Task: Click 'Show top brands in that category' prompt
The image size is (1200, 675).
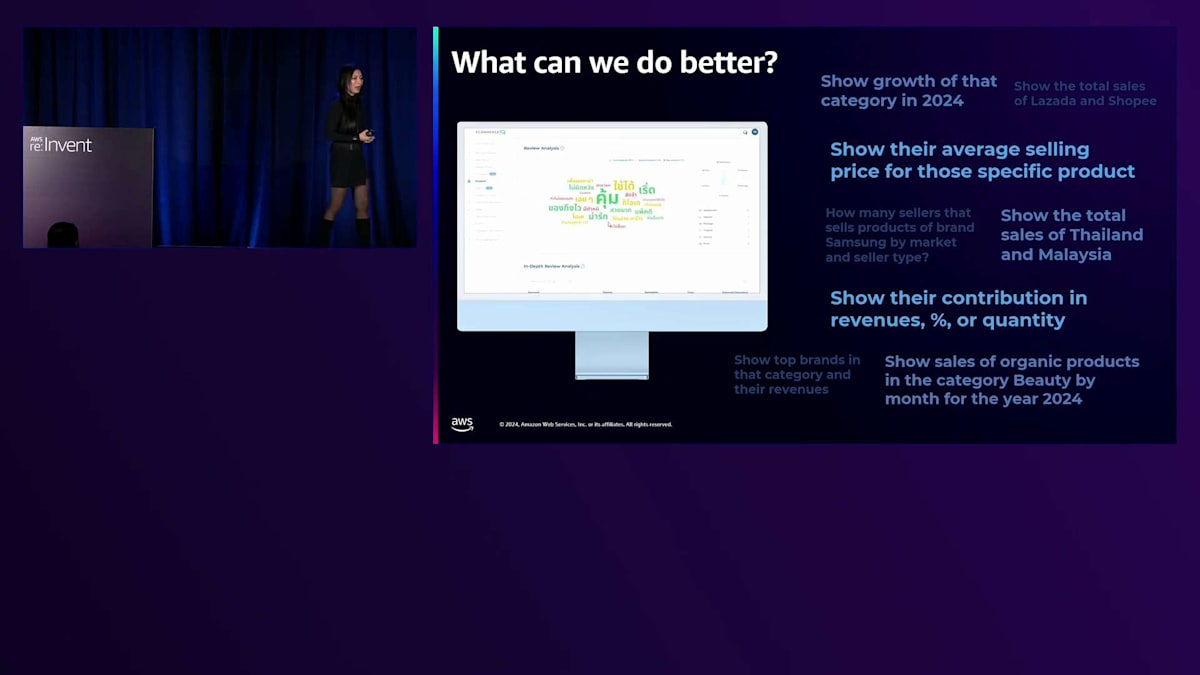Action: [x=797, y=375]
